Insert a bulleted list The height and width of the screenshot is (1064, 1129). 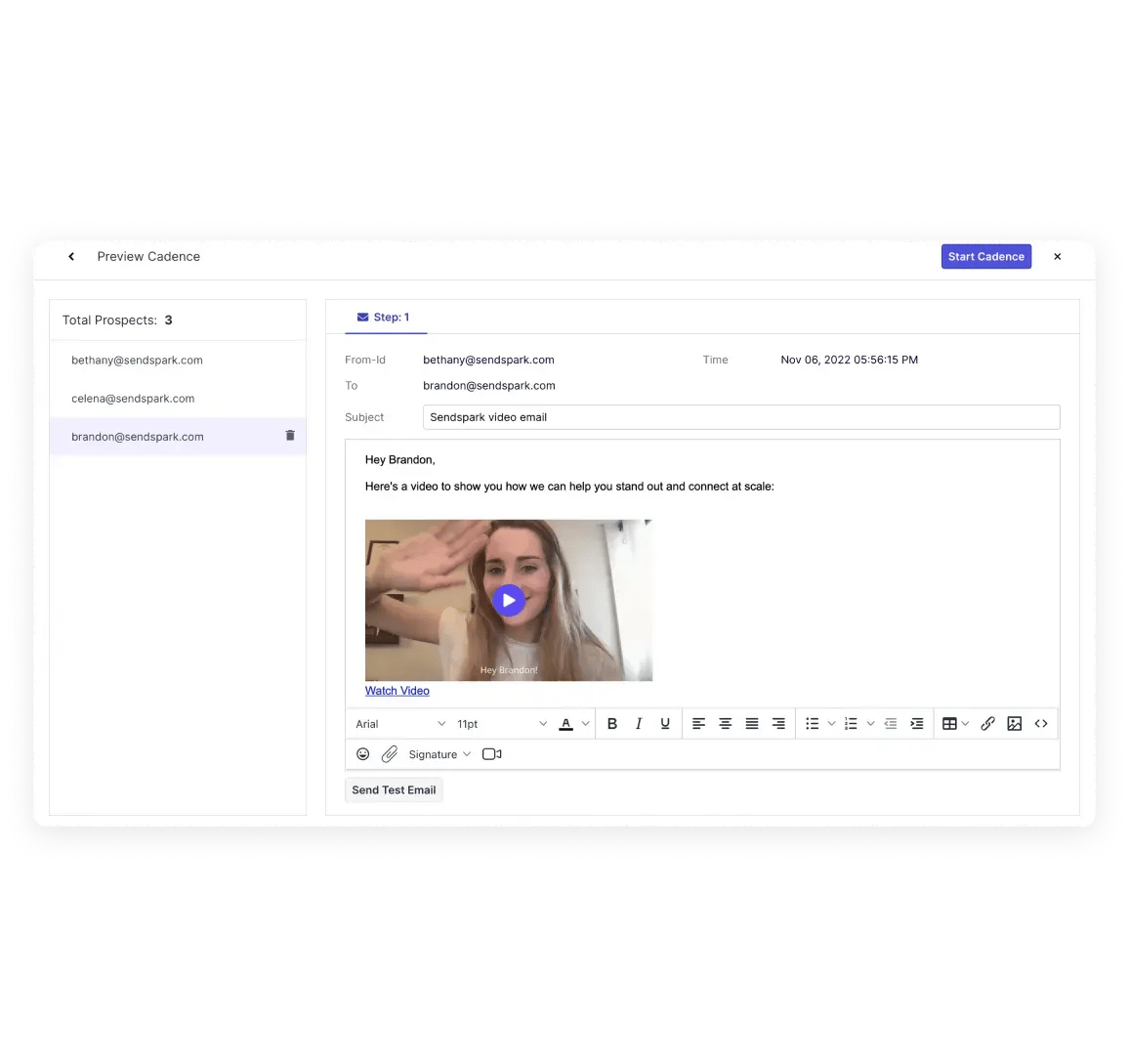813,723
